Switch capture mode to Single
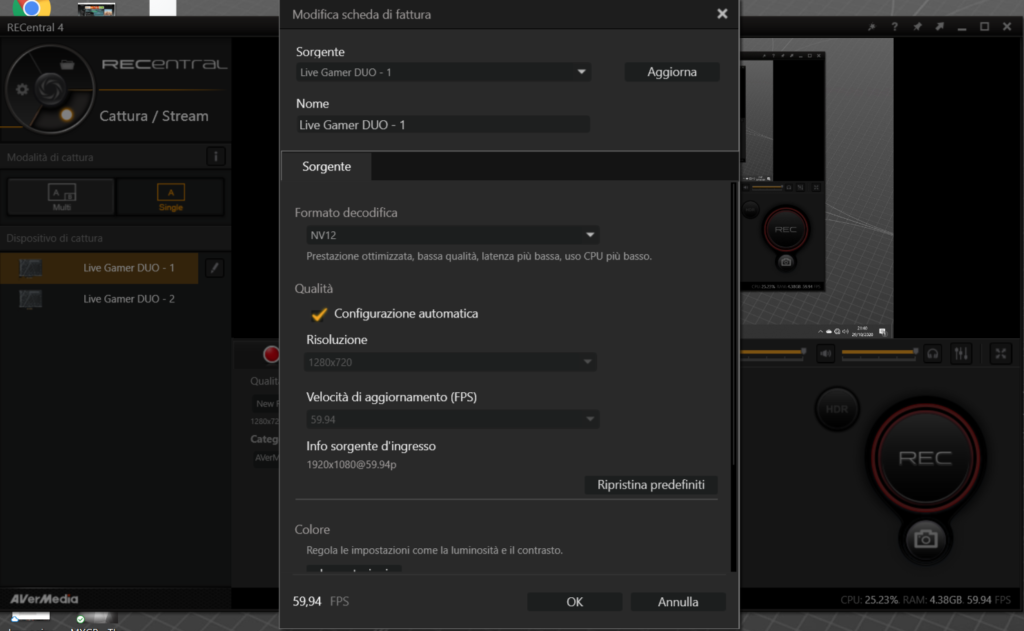 pos(170,197)
